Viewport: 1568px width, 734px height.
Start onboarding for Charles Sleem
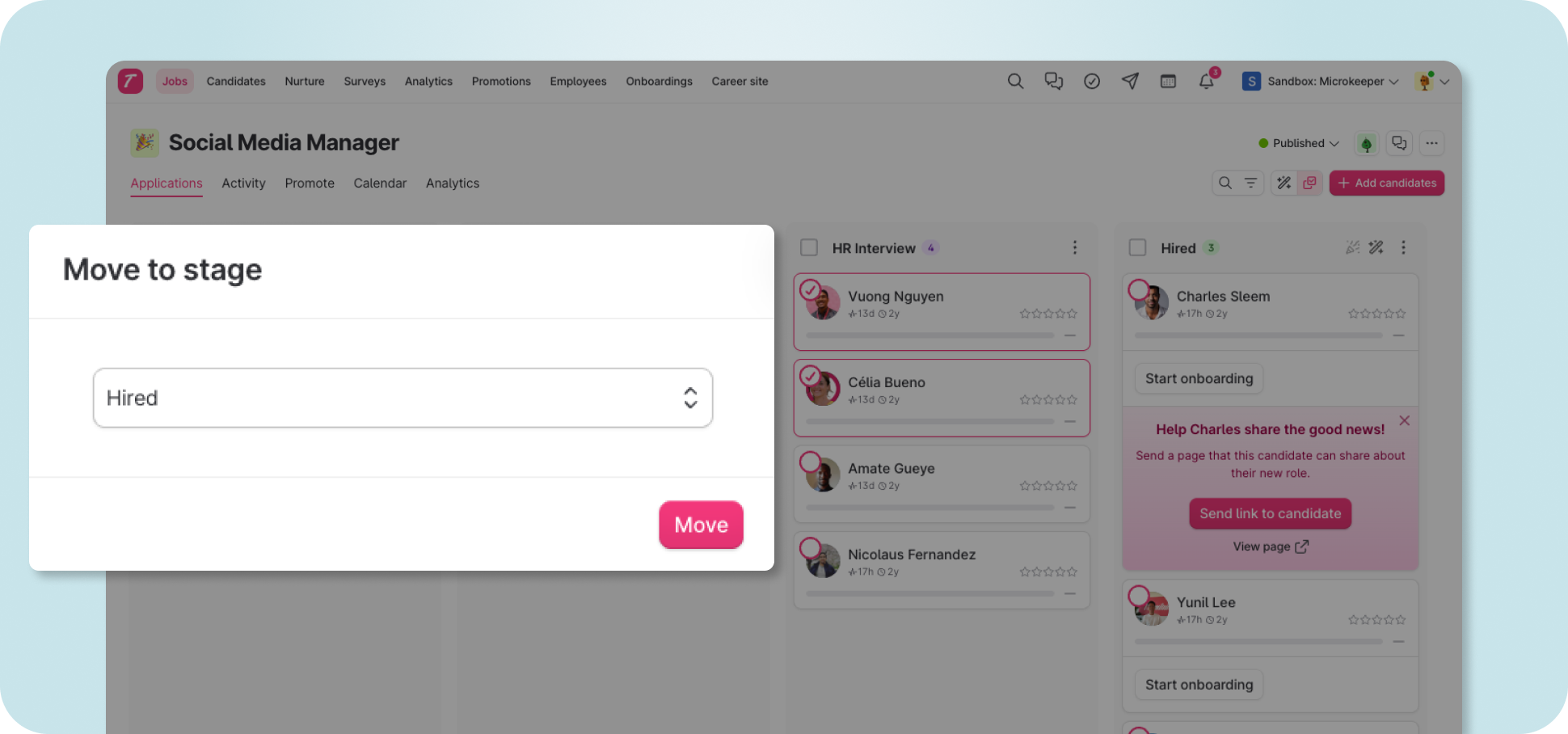pyautogui.click(x=1199, y=378)
